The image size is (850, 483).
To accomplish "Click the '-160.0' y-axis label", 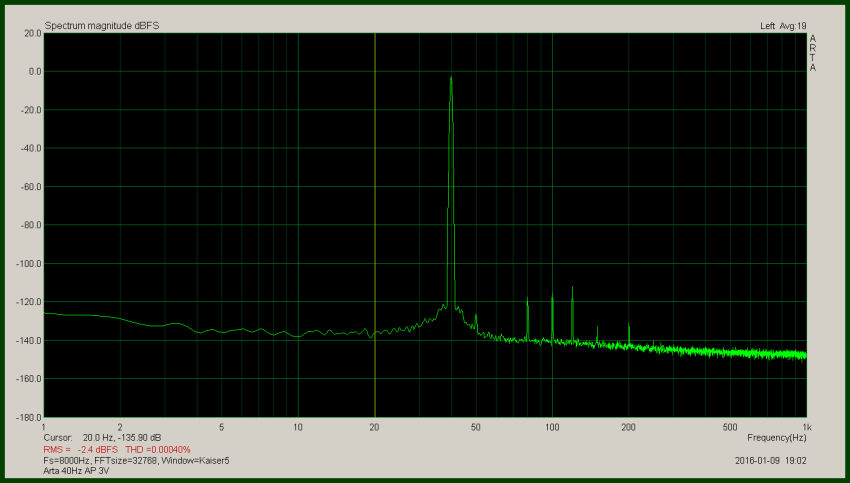I will point(29,379).
